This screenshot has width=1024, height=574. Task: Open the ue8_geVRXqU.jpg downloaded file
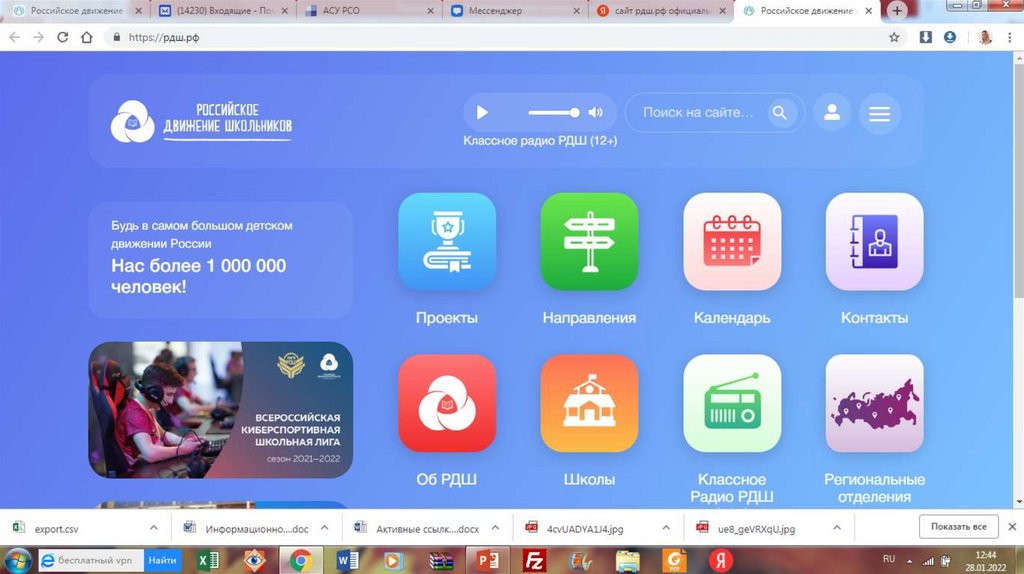[756, 528]
